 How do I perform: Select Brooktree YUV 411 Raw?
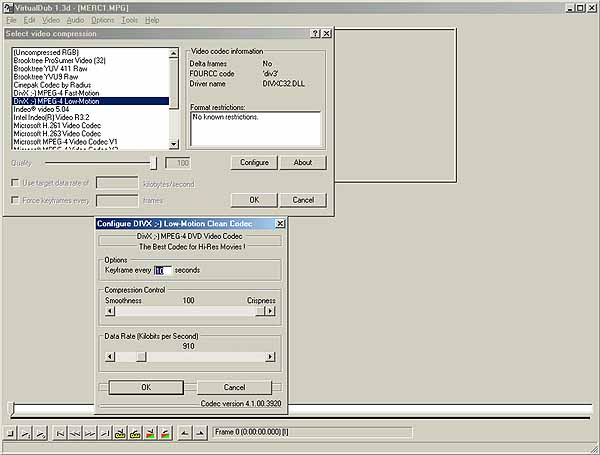pos(91,68)
